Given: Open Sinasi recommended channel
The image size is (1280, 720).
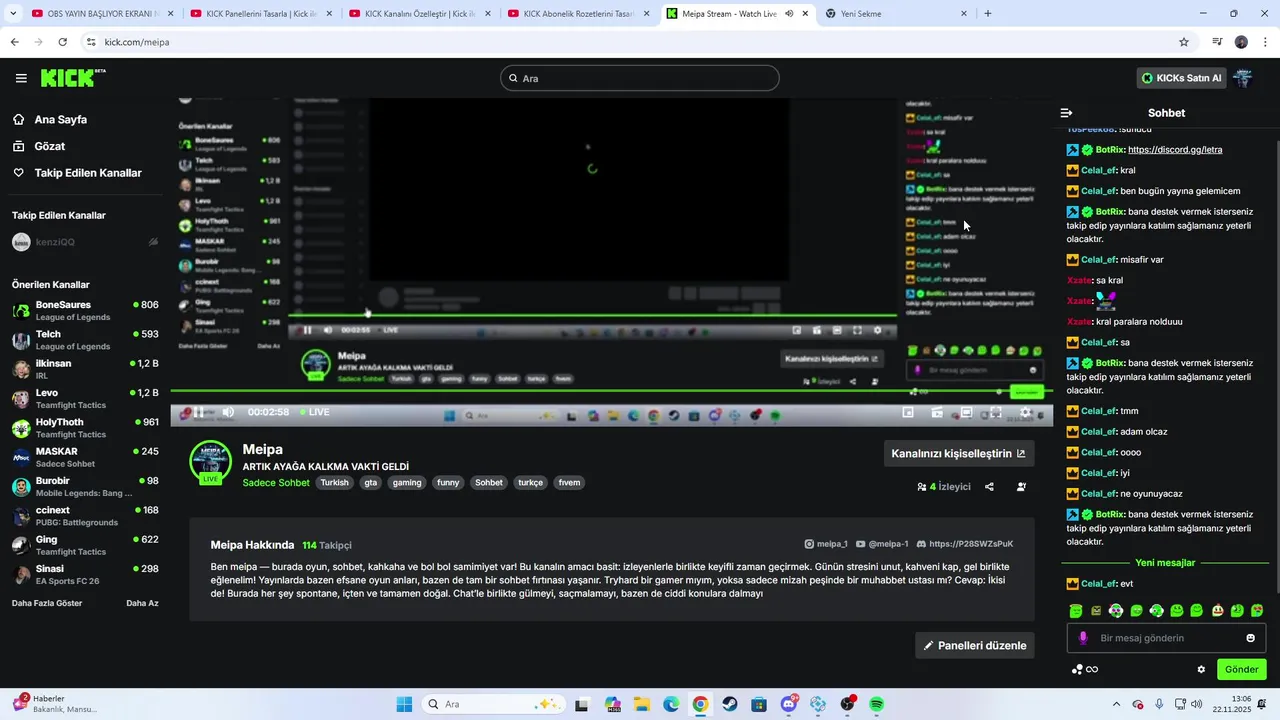Looking at the screenshot, I should 85,574.
